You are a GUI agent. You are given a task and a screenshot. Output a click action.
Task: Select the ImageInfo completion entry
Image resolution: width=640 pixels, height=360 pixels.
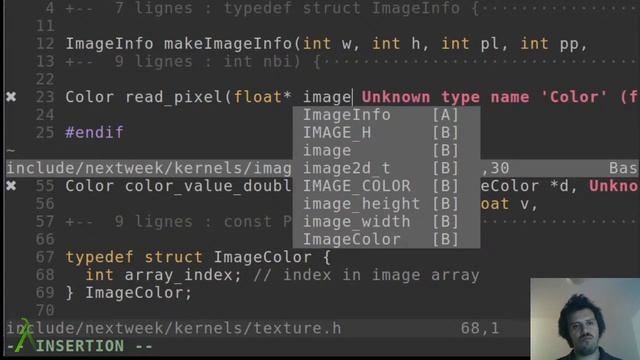pos(386,115)
